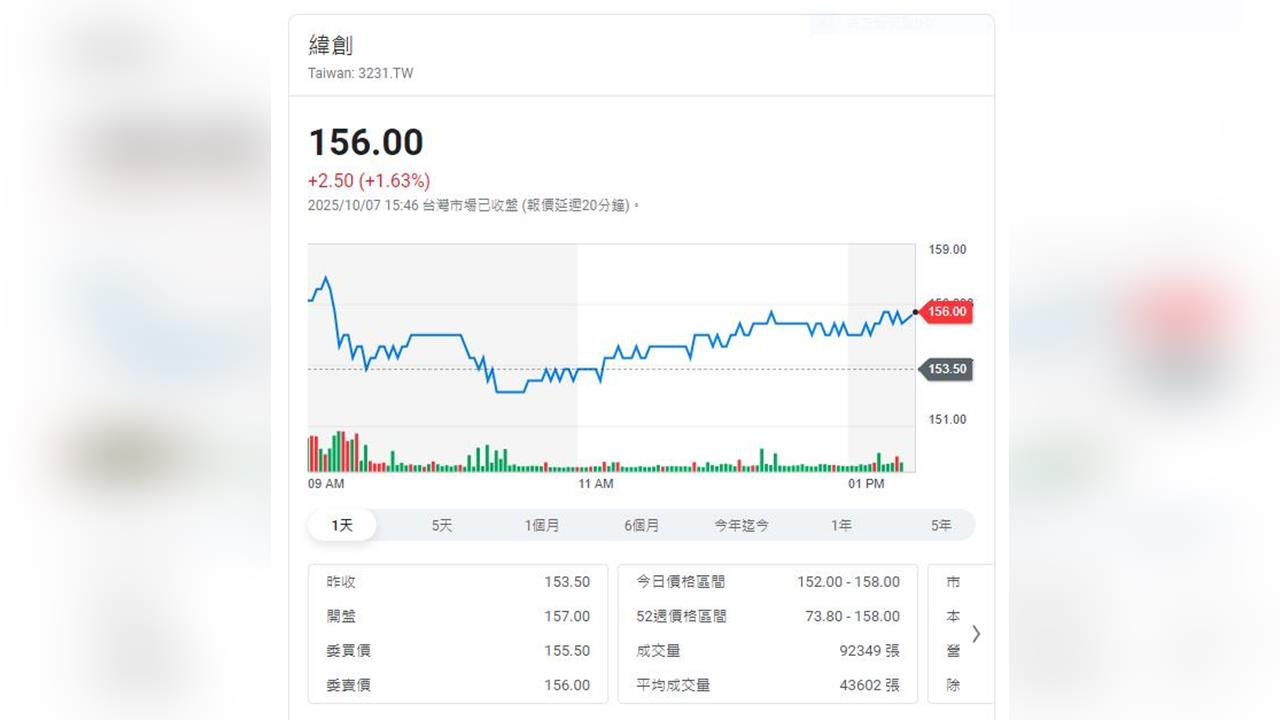Open the 1年 chart tab
The height and width of the screenshot is (720, 1280).
tap(841, 525)
